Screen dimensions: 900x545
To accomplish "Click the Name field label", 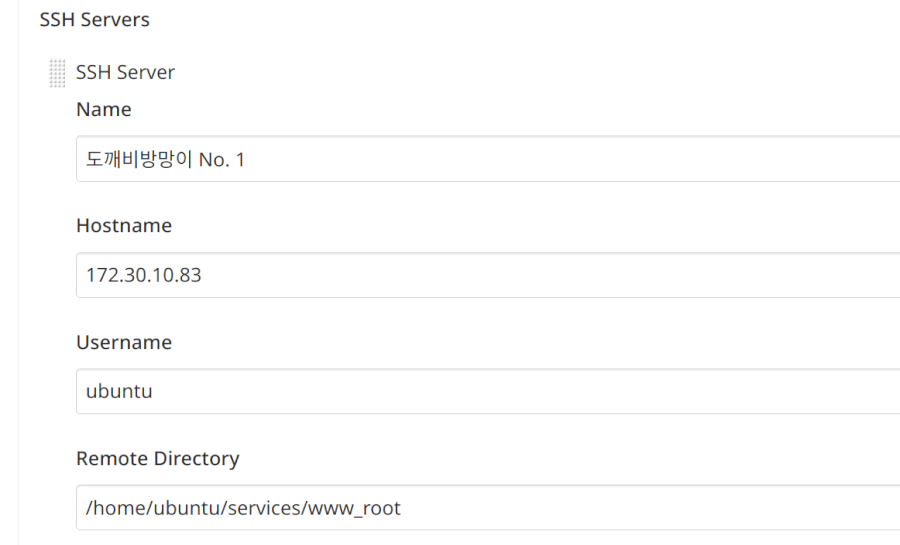I will [104, 108].
